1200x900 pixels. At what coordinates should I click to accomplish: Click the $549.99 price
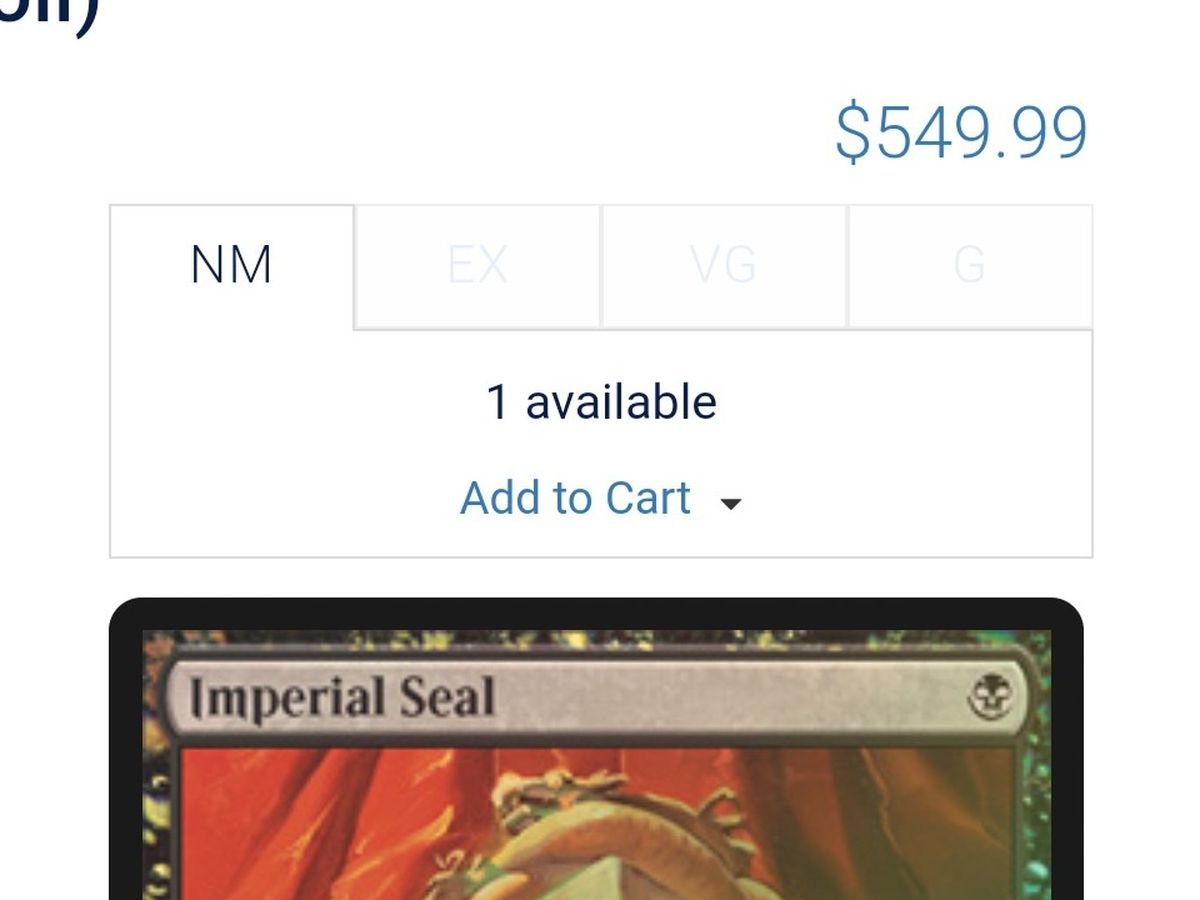pos(961,132)
